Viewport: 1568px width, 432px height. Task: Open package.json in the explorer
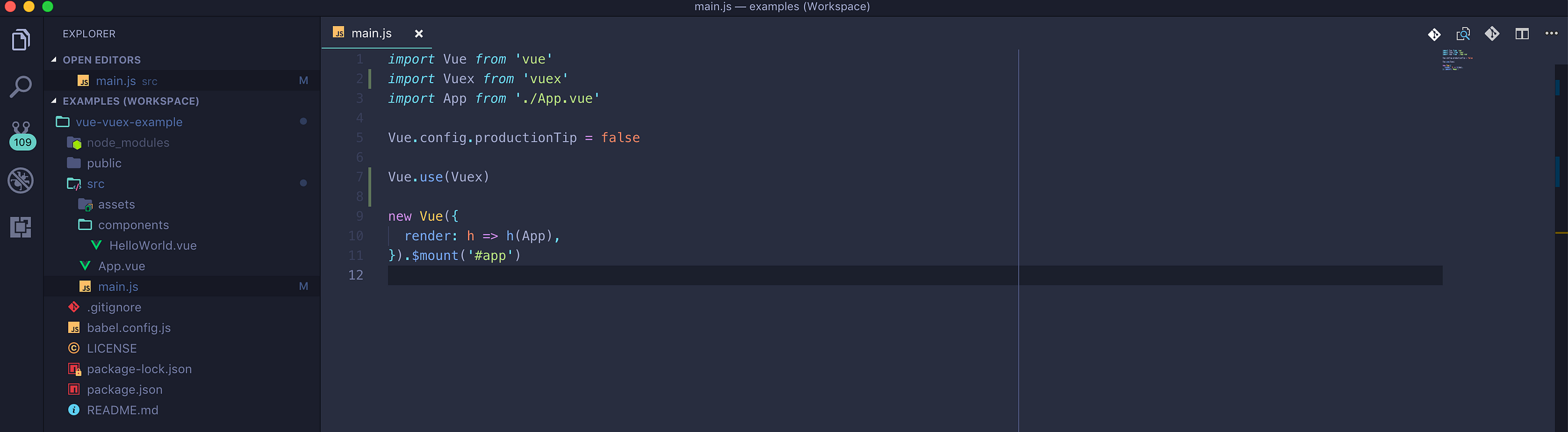tap(124, 389)
